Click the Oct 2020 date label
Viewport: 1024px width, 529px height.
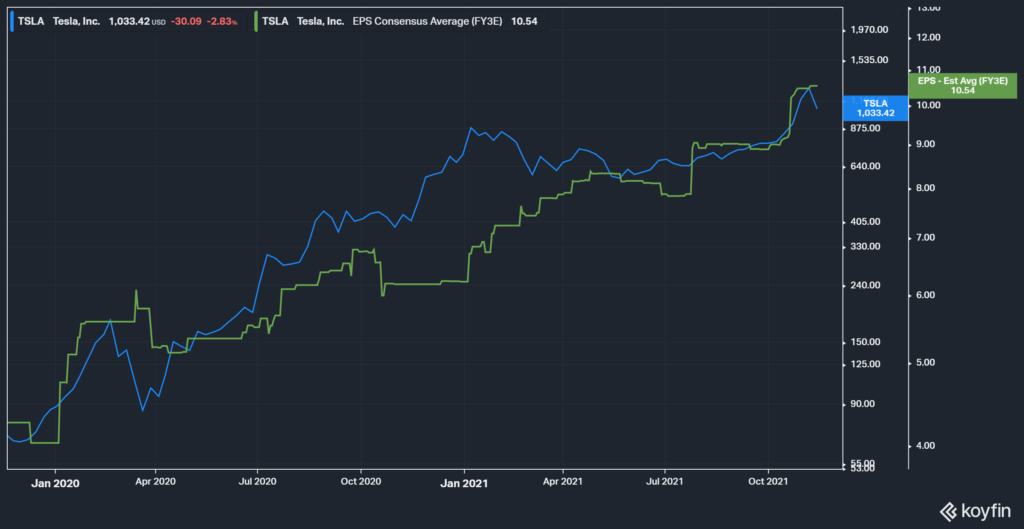(x=360, y=482)
